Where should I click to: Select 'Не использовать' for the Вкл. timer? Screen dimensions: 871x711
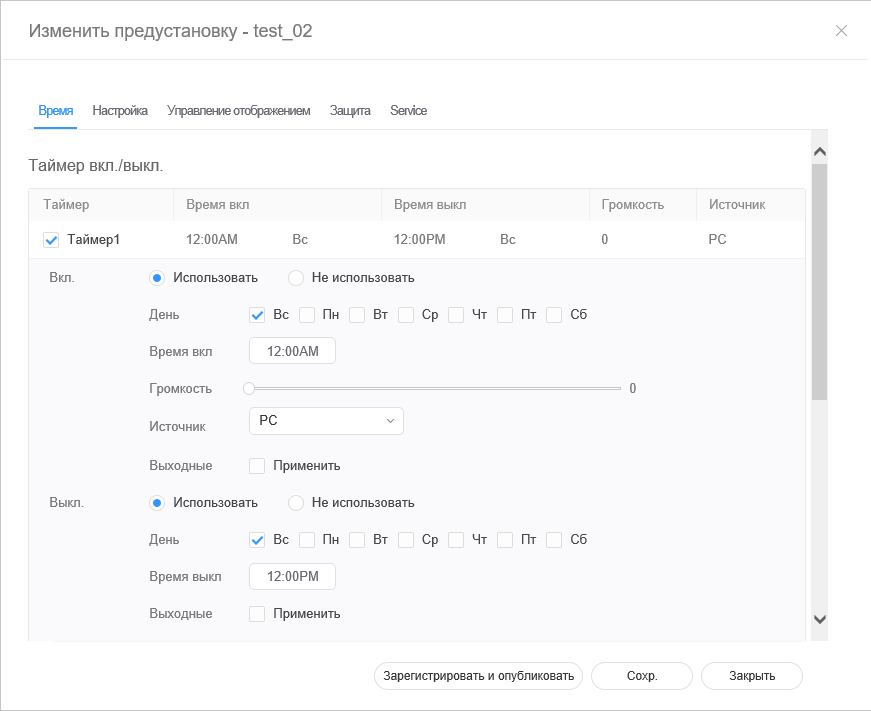pyautogui.click(x=296, y=278)
